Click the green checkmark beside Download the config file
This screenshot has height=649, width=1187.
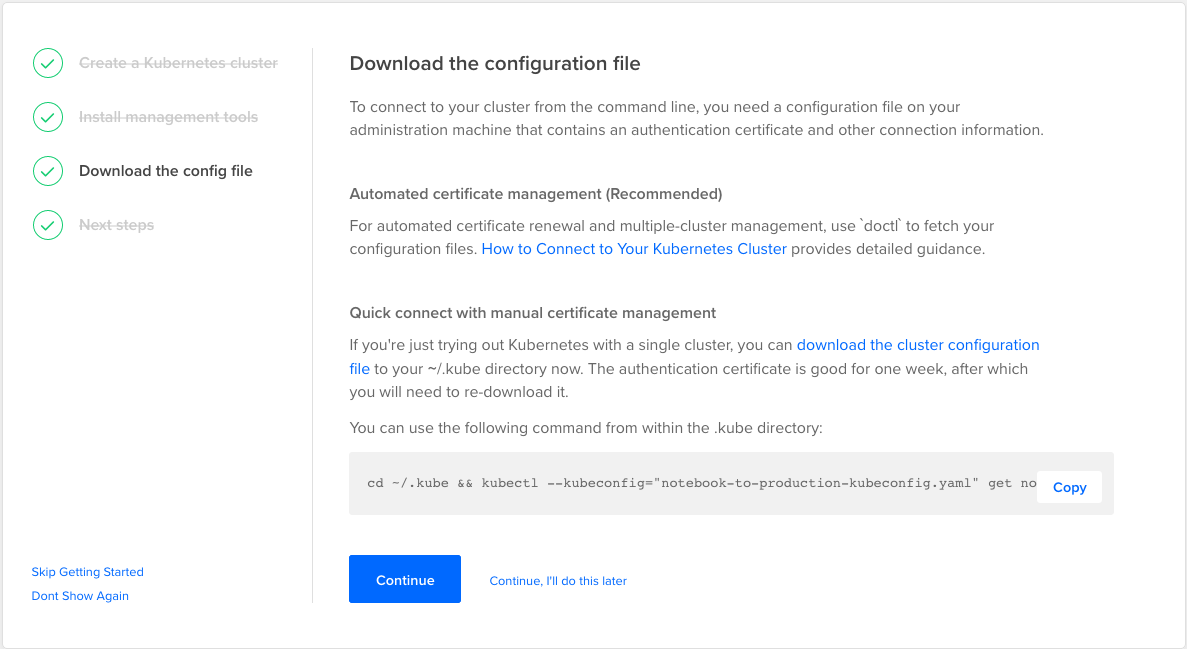coord(47,171)
